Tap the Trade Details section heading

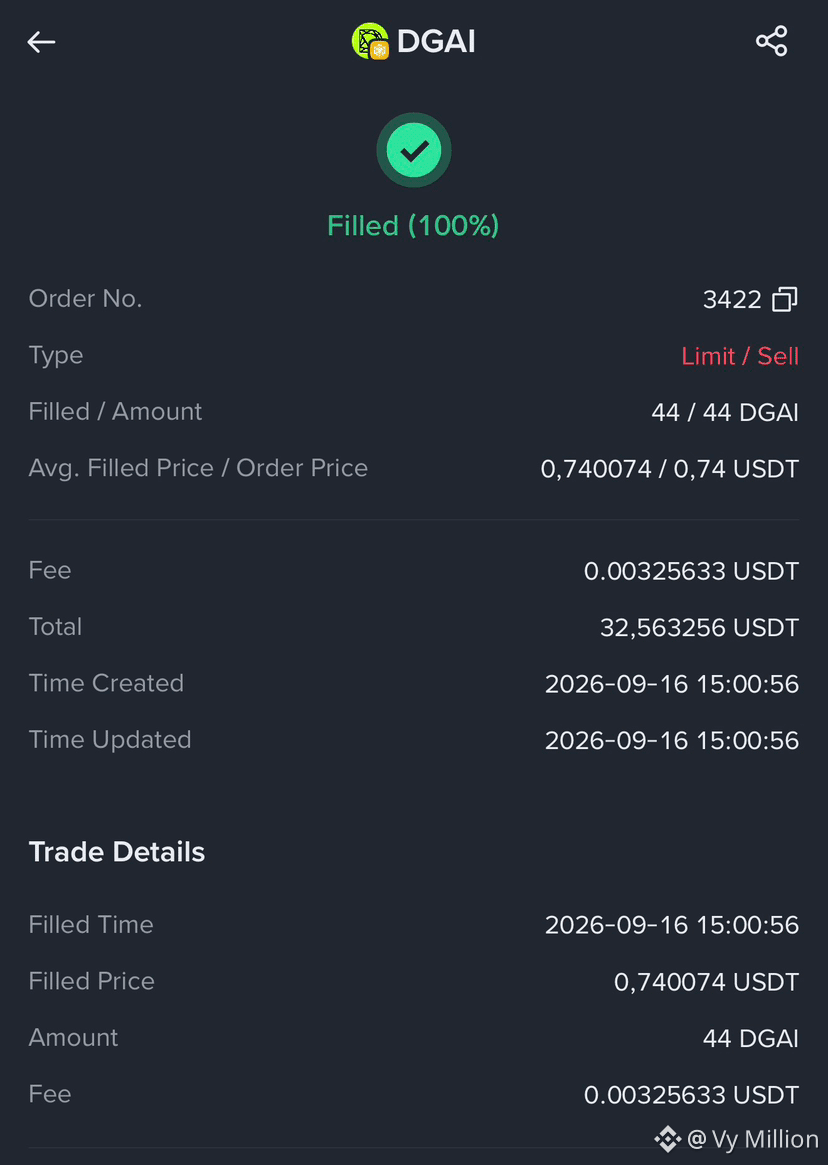pyautogui.click(x=117, y=852)
